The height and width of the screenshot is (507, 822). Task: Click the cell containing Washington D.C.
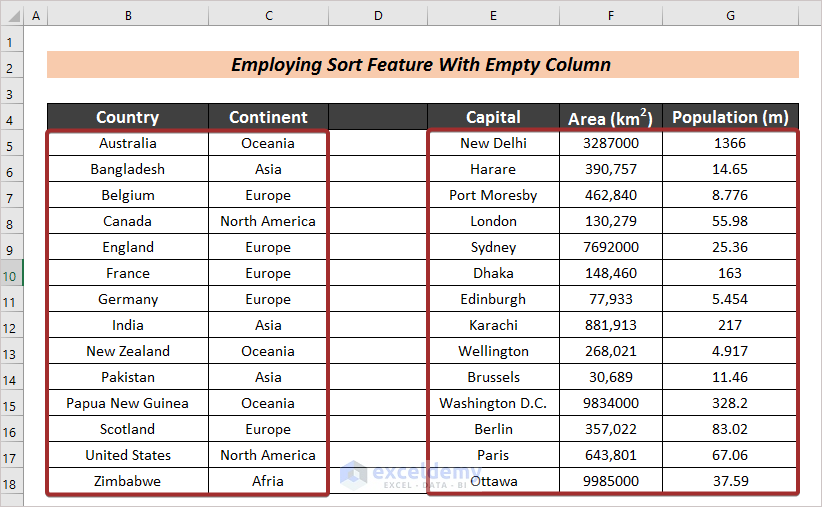click(x=493, y=403)
